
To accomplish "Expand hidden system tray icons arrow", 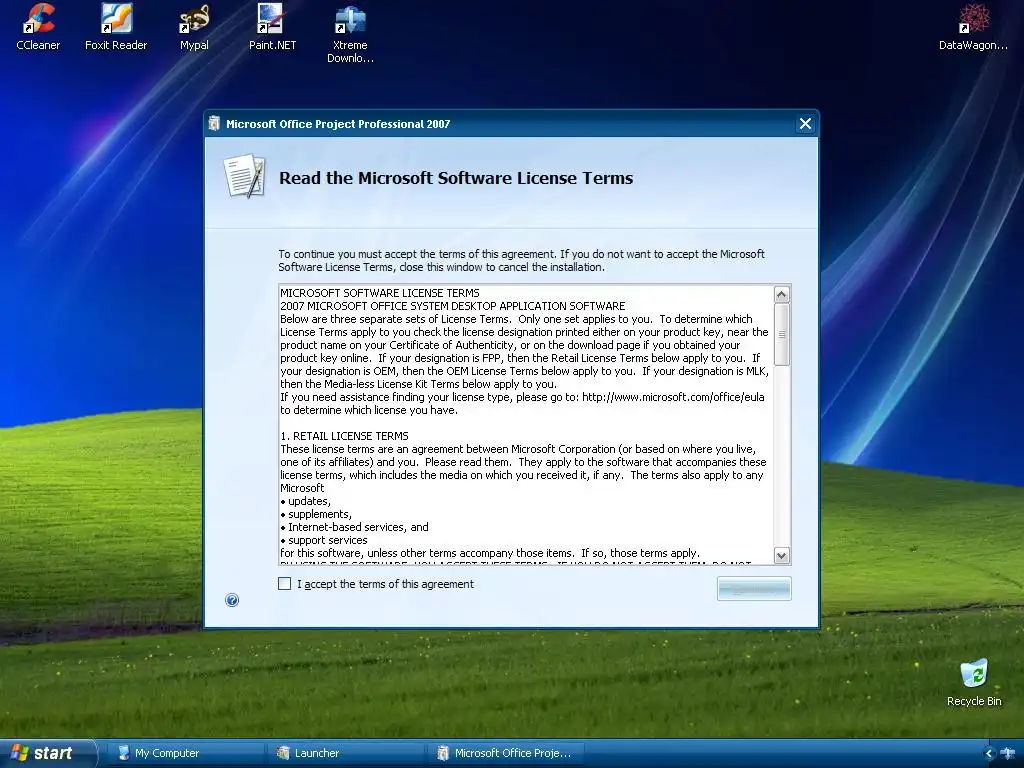I will click(x=989, y=754).
